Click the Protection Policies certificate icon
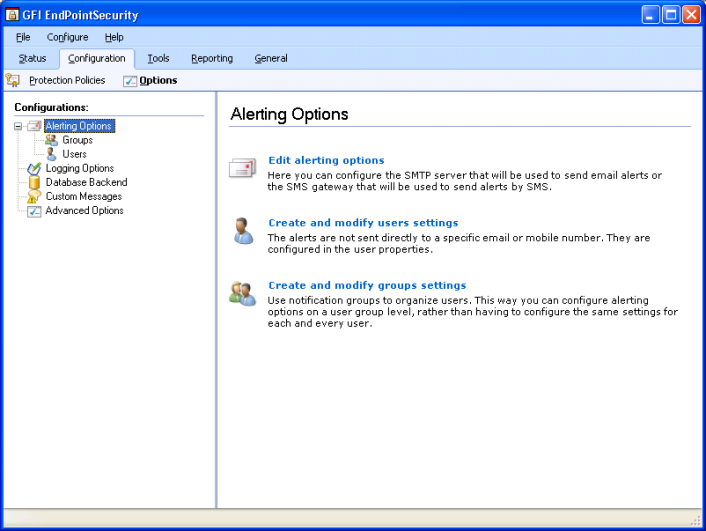This screenshot has width=706, height=531. coord(13,80)
